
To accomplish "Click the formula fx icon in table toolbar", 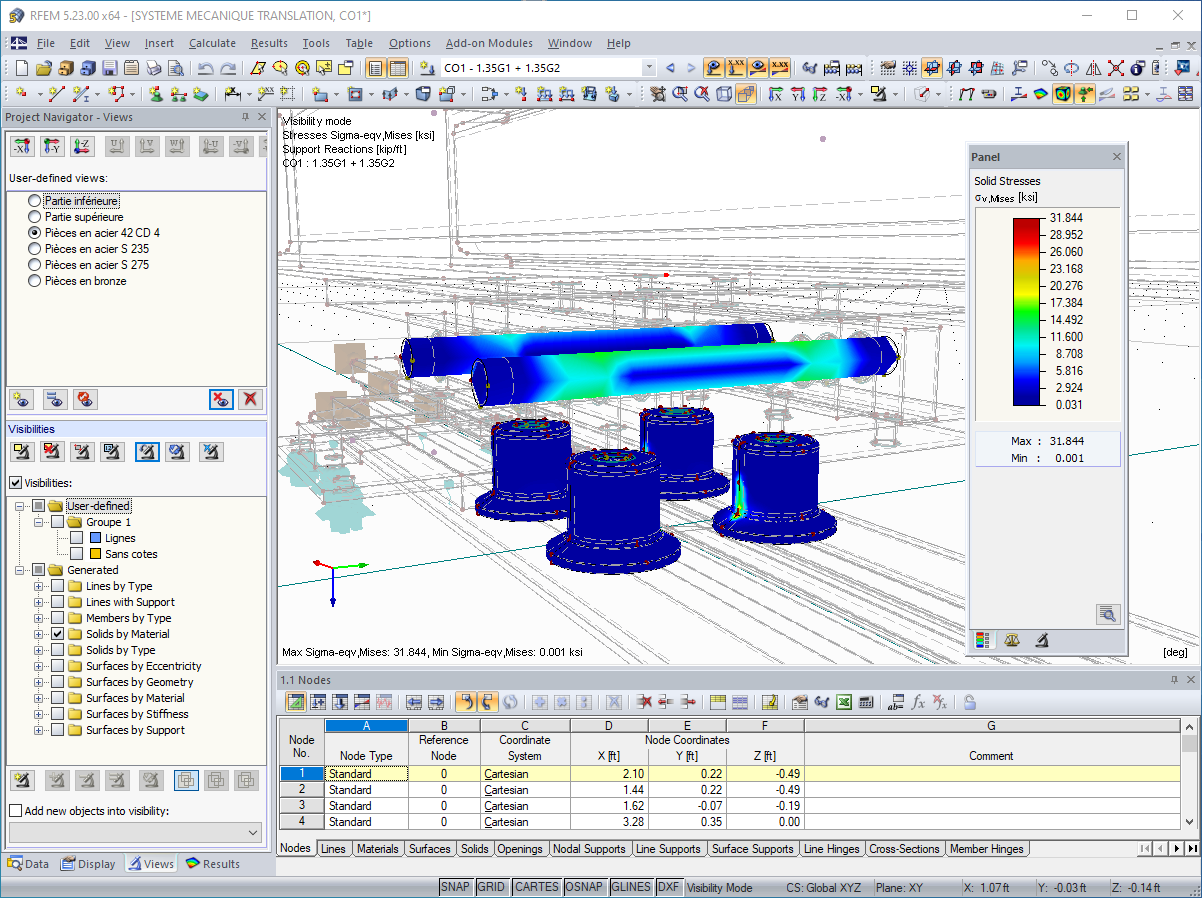I will (918, 702).
